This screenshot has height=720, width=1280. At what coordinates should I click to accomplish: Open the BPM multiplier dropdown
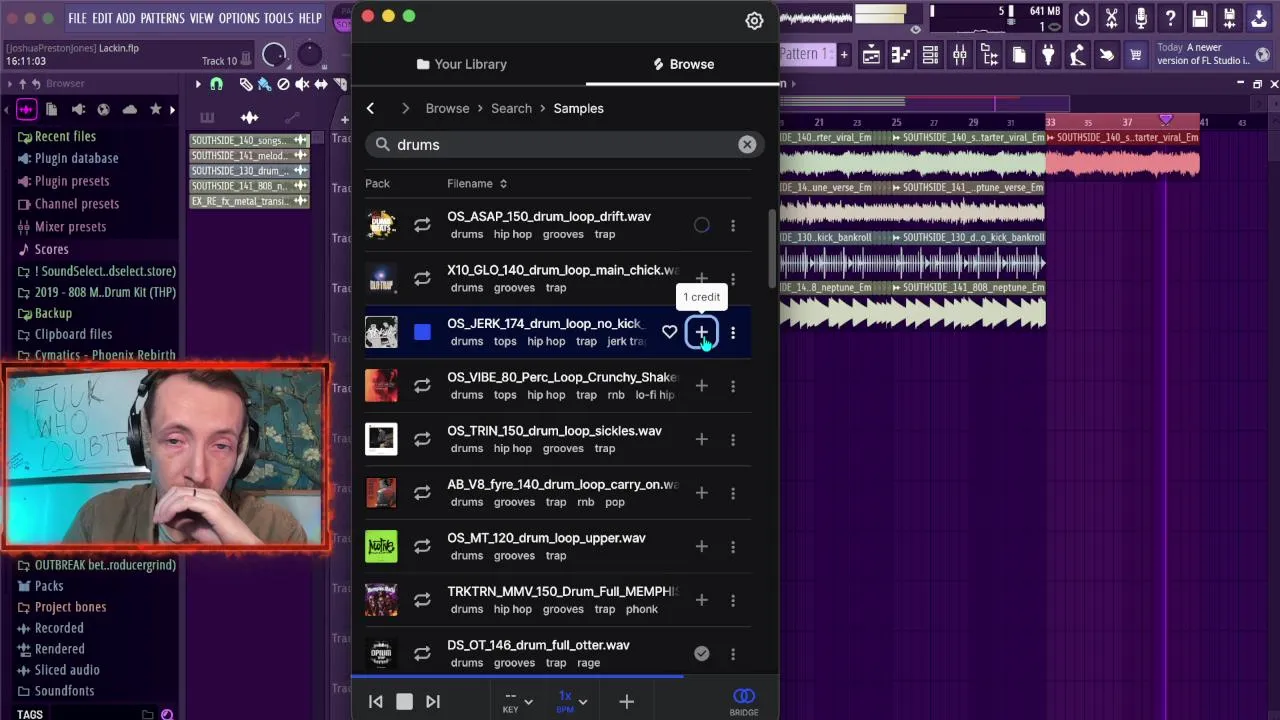click(x=572, y=701)
